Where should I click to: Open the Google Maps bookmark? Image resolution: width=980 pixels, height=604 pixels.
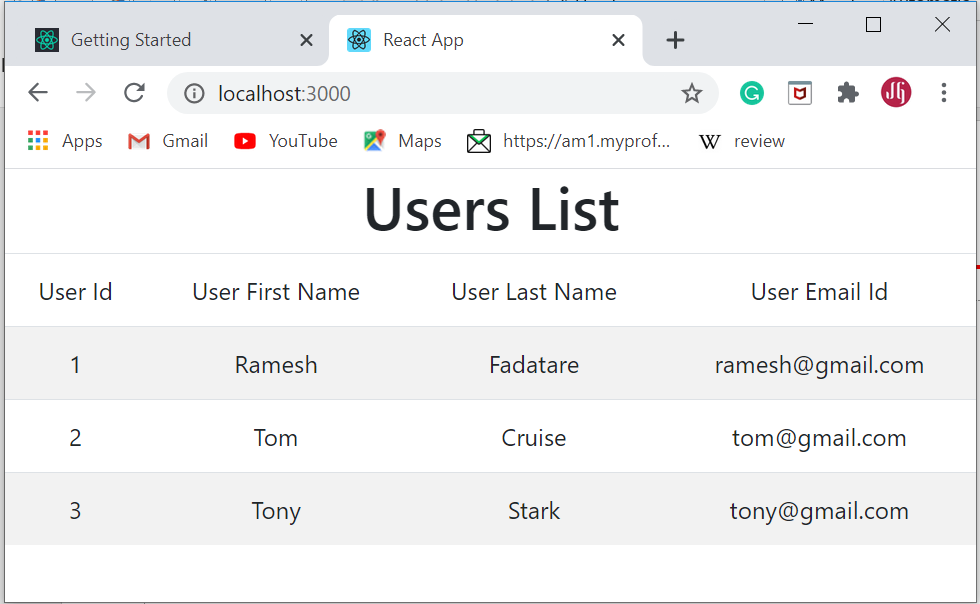point(373,141)
